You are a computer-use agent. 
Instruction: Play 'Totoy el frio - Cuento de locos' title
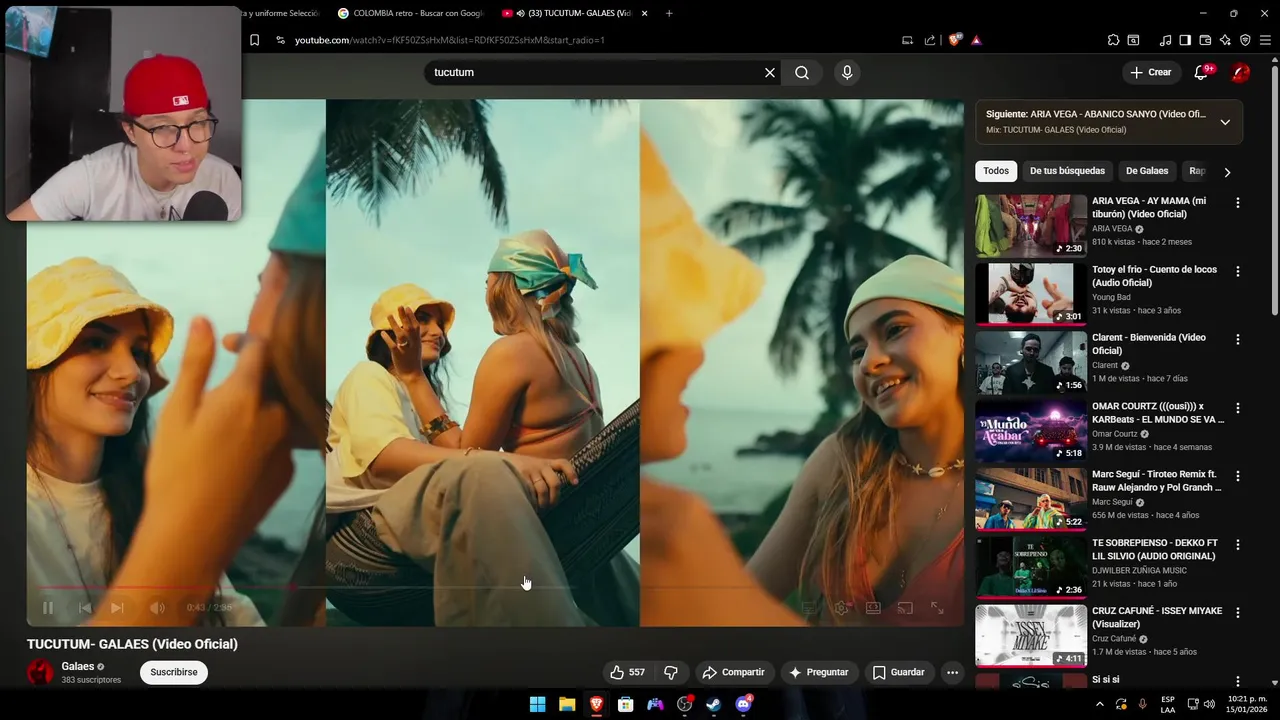[1154, 276]
